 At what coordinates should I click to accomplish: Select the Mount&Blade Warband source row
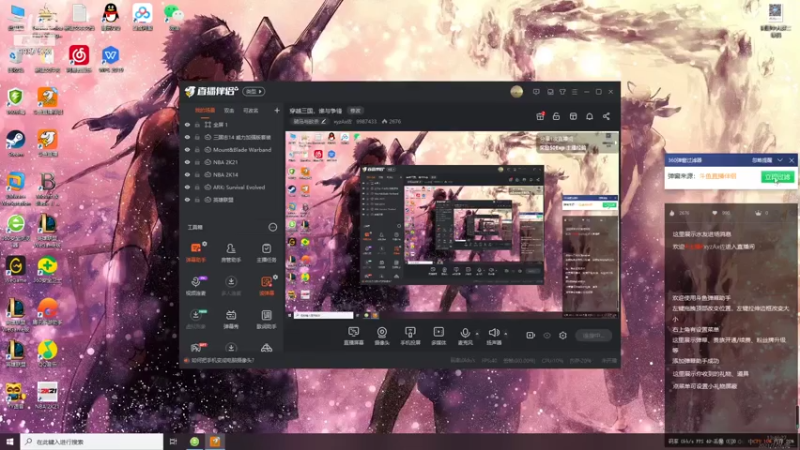tap(232, 150)
